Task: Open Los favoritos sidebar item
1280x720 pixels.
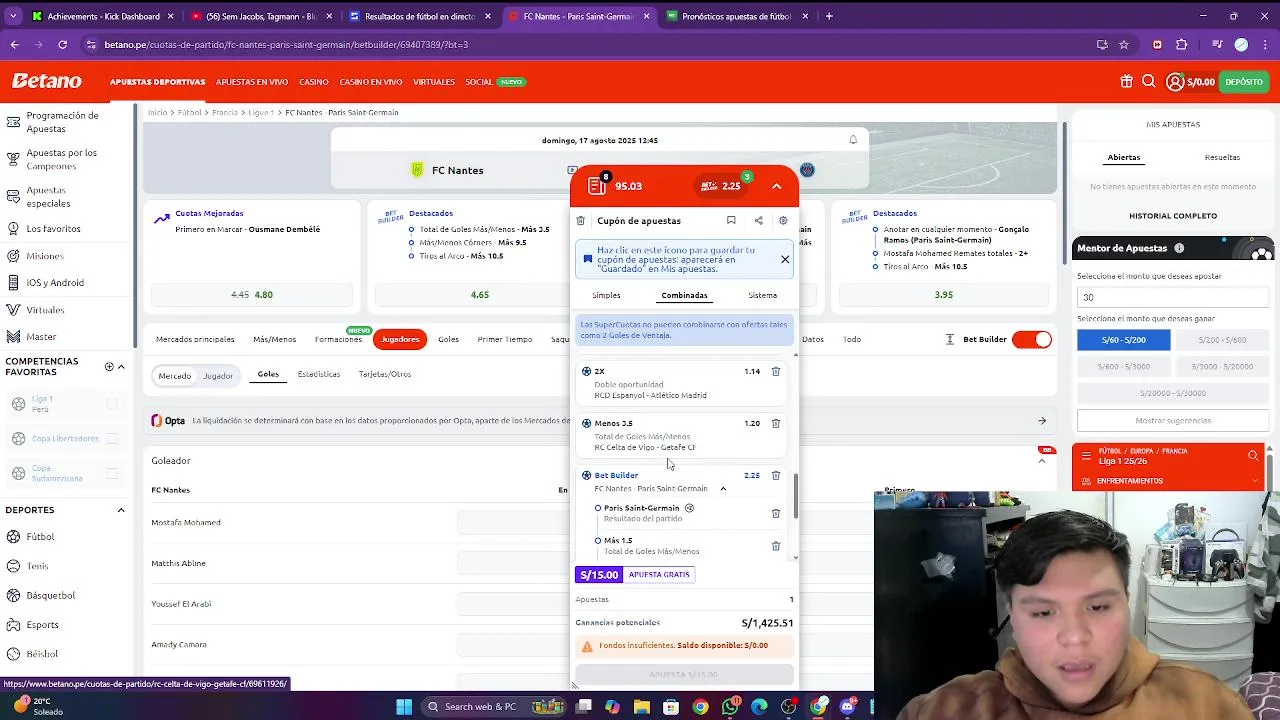Action: tap(53, 229)
